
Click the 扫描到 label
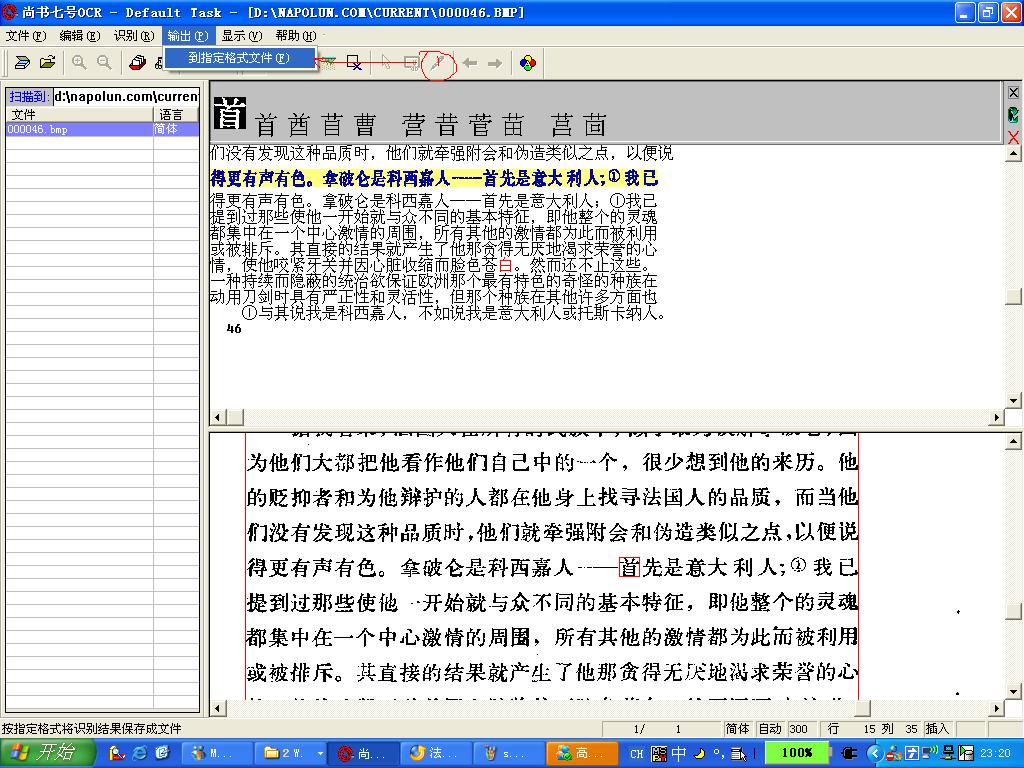[x=28, y=97]
